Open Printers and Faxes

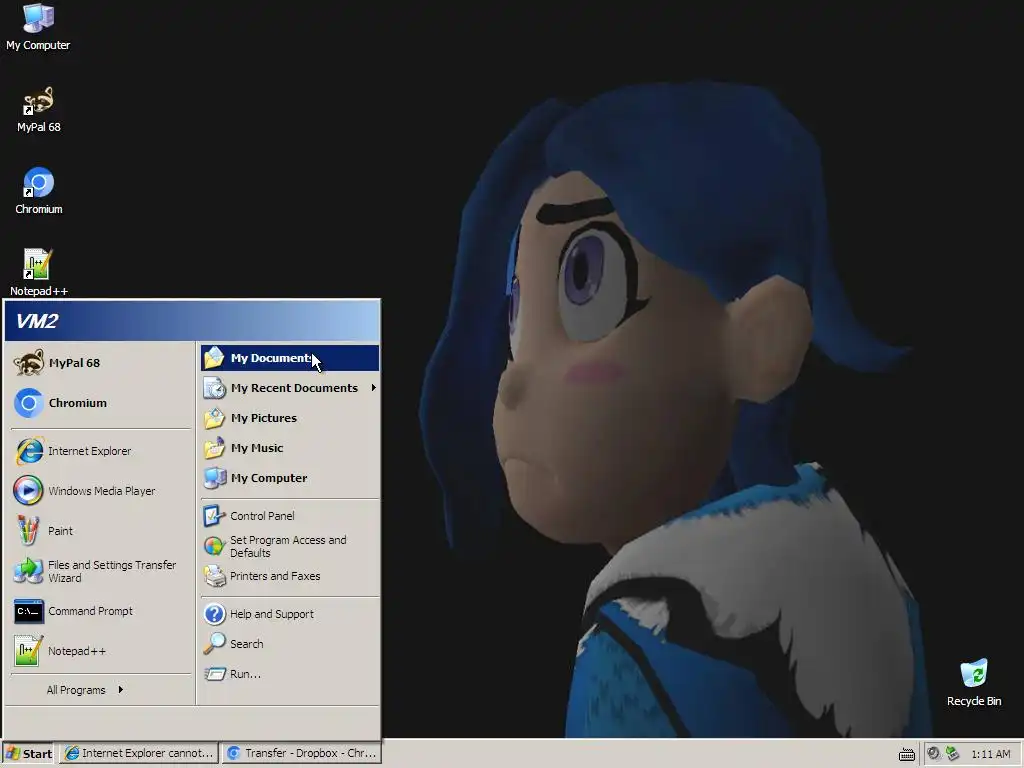(290, 576)
